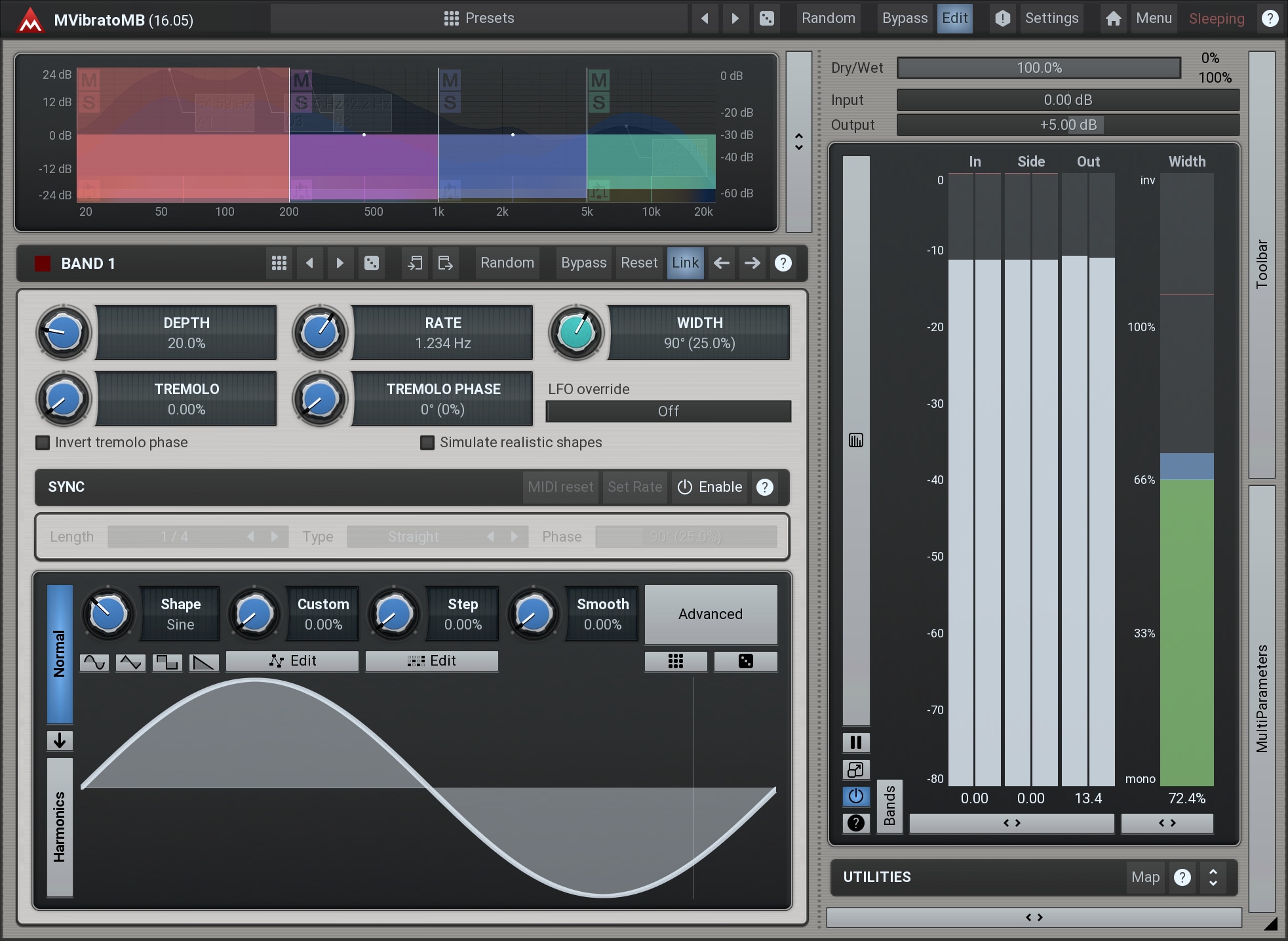The height and width of the screenshot is (941, 1288).
Task: Toggle meters power button
Action: pyautogui.click(x=855, y=796)
